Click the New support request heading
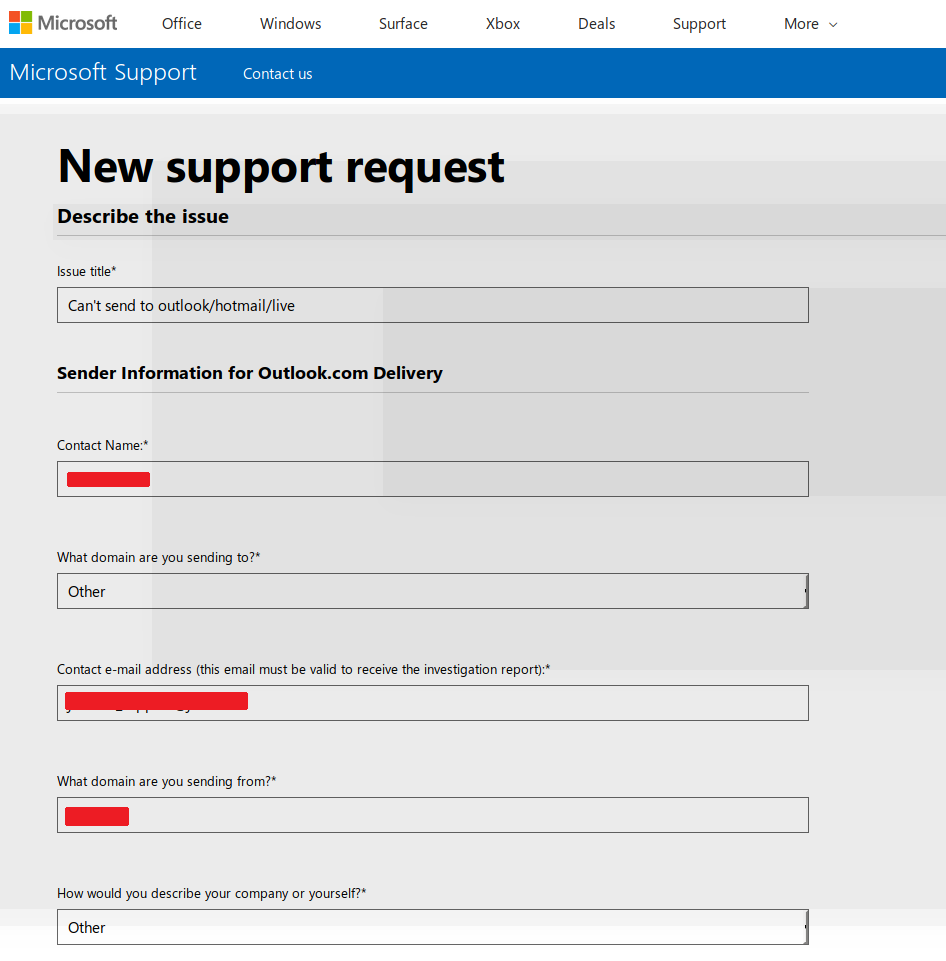Screen dimensions: 946x961 281,167
